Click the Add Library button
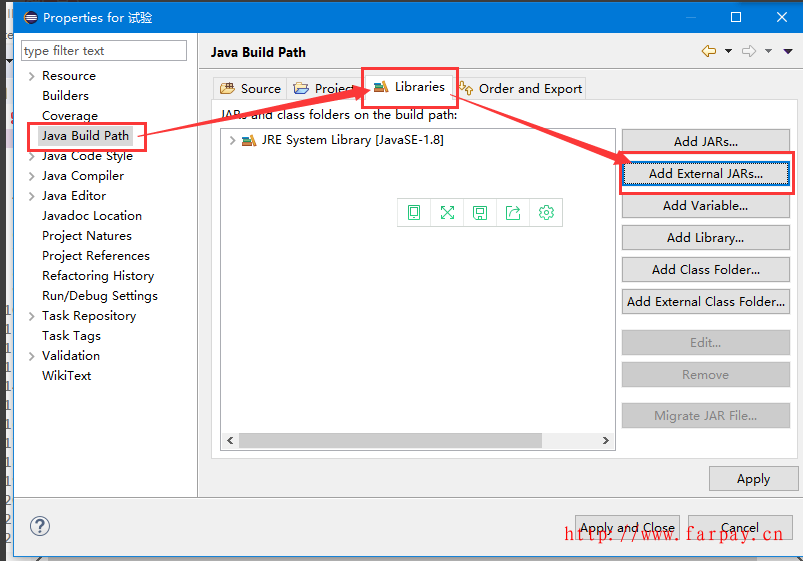 pos(705,237)
